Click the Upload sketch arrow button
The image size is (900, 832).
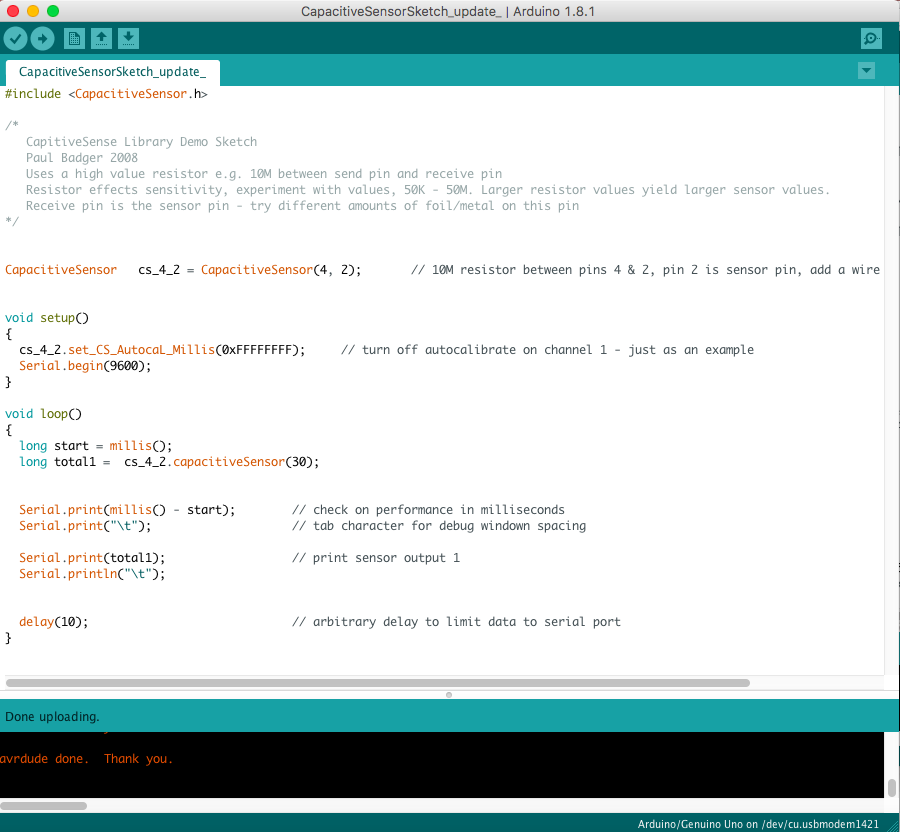tap(42, 39)
